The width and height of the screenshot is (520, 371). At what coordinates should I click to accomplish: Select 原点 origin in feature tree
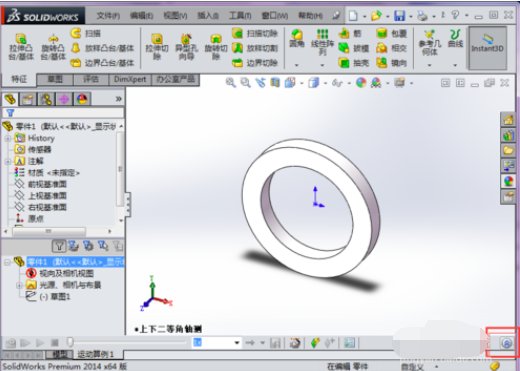(x=36, y=219)
